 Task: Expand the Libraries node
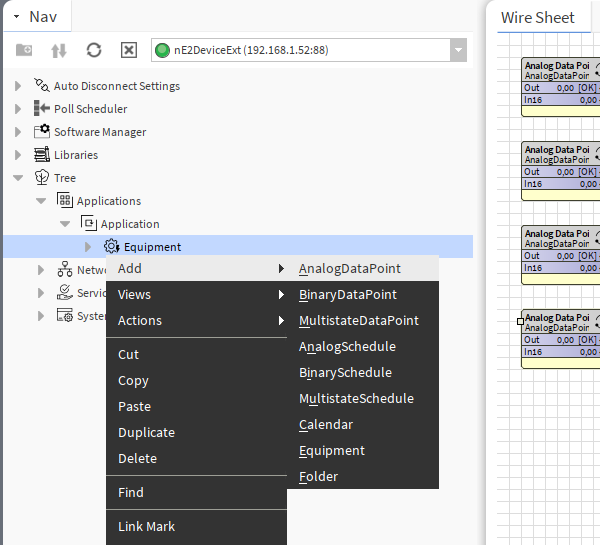(x=18, y=155)
